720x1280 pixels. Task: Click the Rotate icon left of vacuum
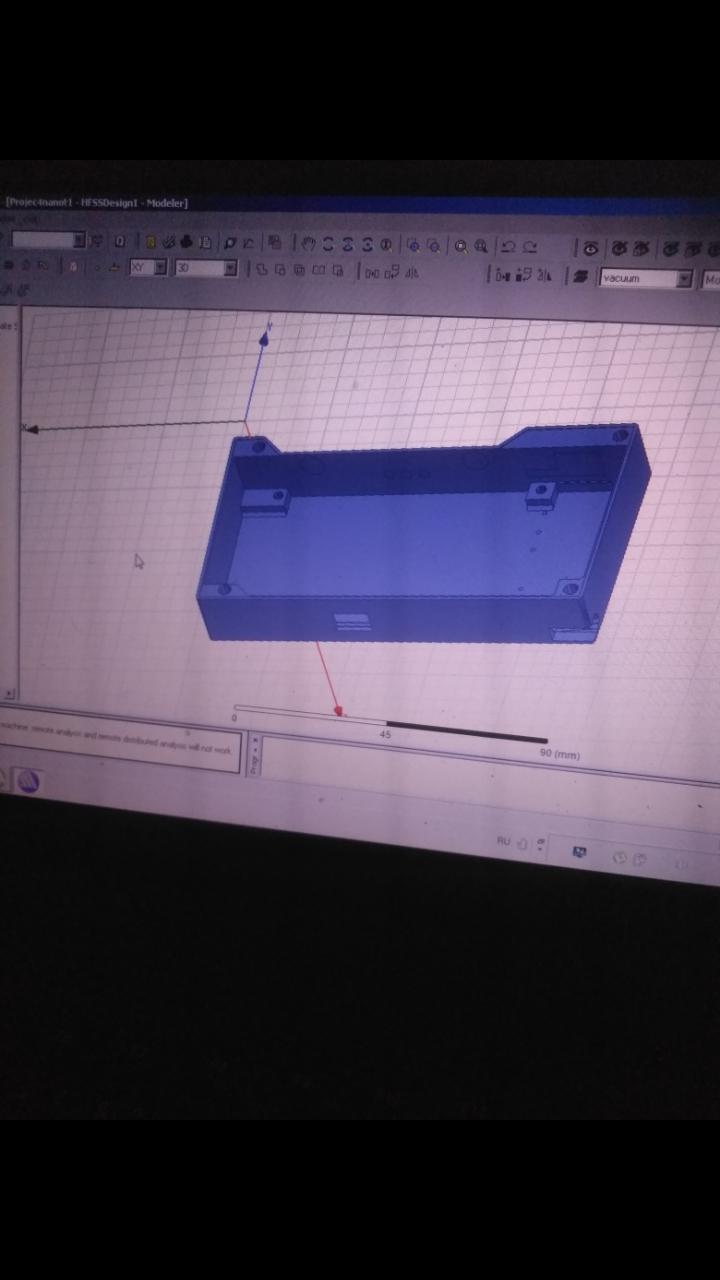coord(524,275)
